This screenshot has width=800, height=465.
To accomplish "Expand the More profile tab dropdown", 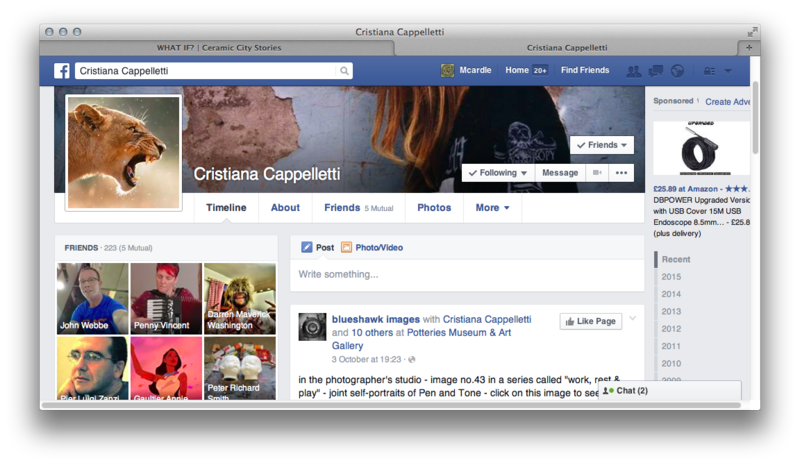I will 492,208.
